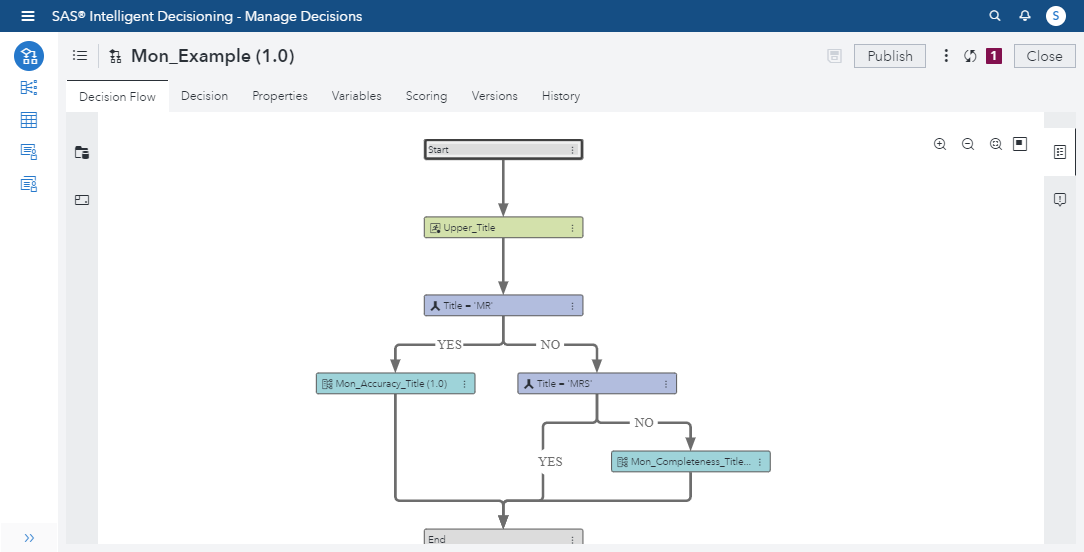This screenshot has width=1084, height=552.
Task: Click the zoom out magnifier icon
Action: pos(968,144)
